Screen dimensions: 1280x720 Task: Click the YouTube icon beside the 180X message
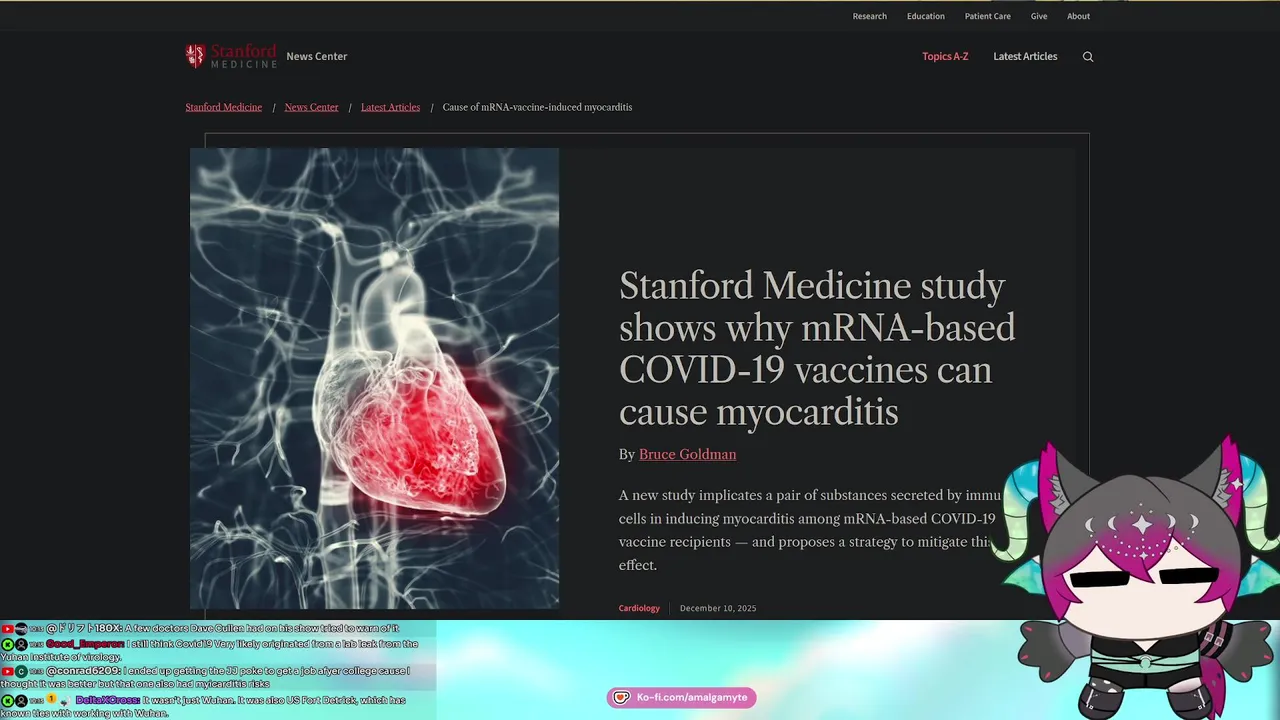(7, 628)
